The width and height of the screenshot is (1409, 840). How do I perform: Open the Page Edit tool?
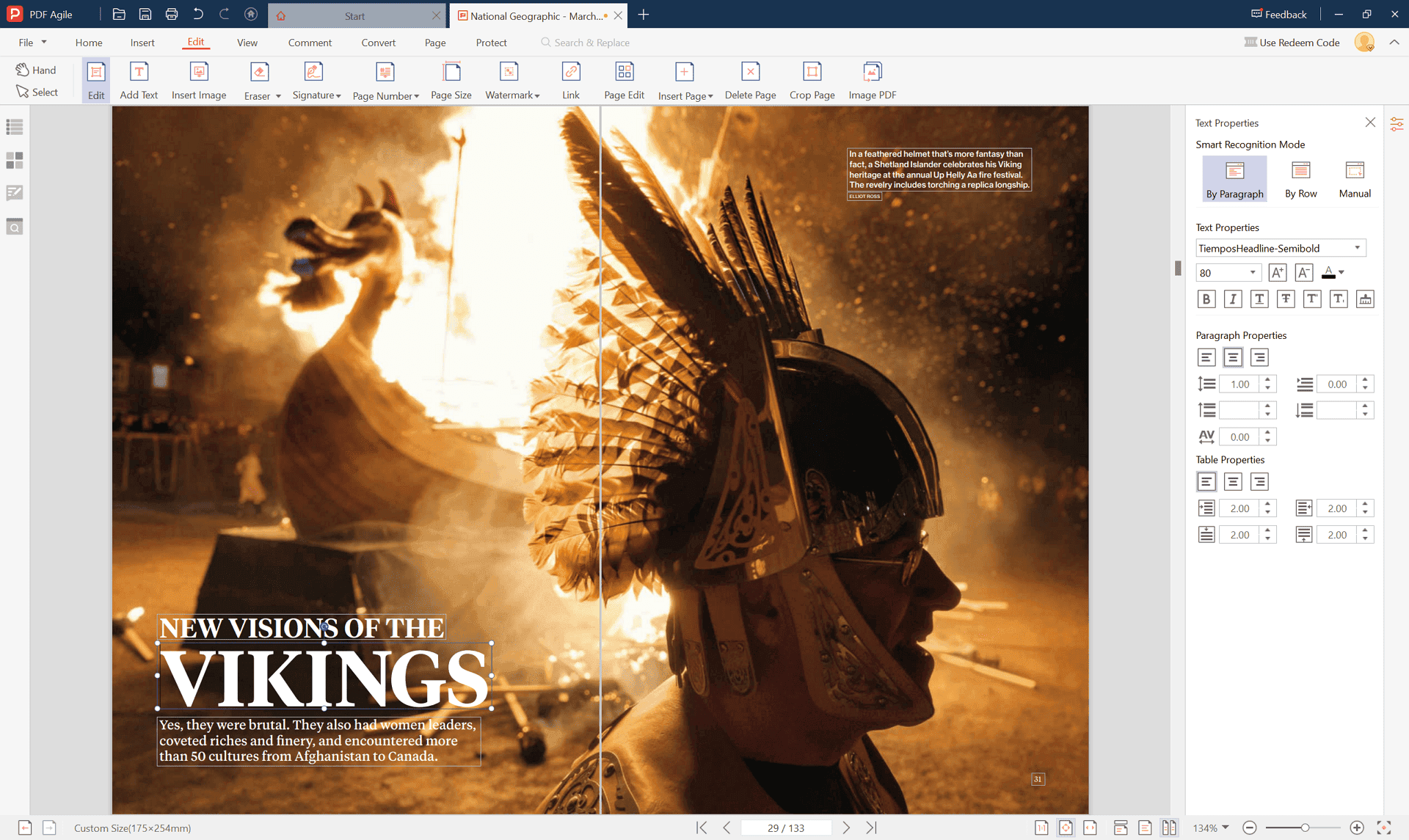click(625, 81)
